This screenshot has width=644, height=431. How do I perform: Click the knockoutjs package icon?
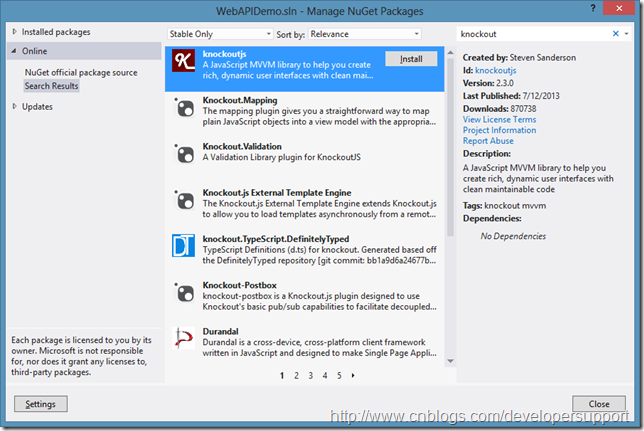pyautogui.click(x=185, y=63)
